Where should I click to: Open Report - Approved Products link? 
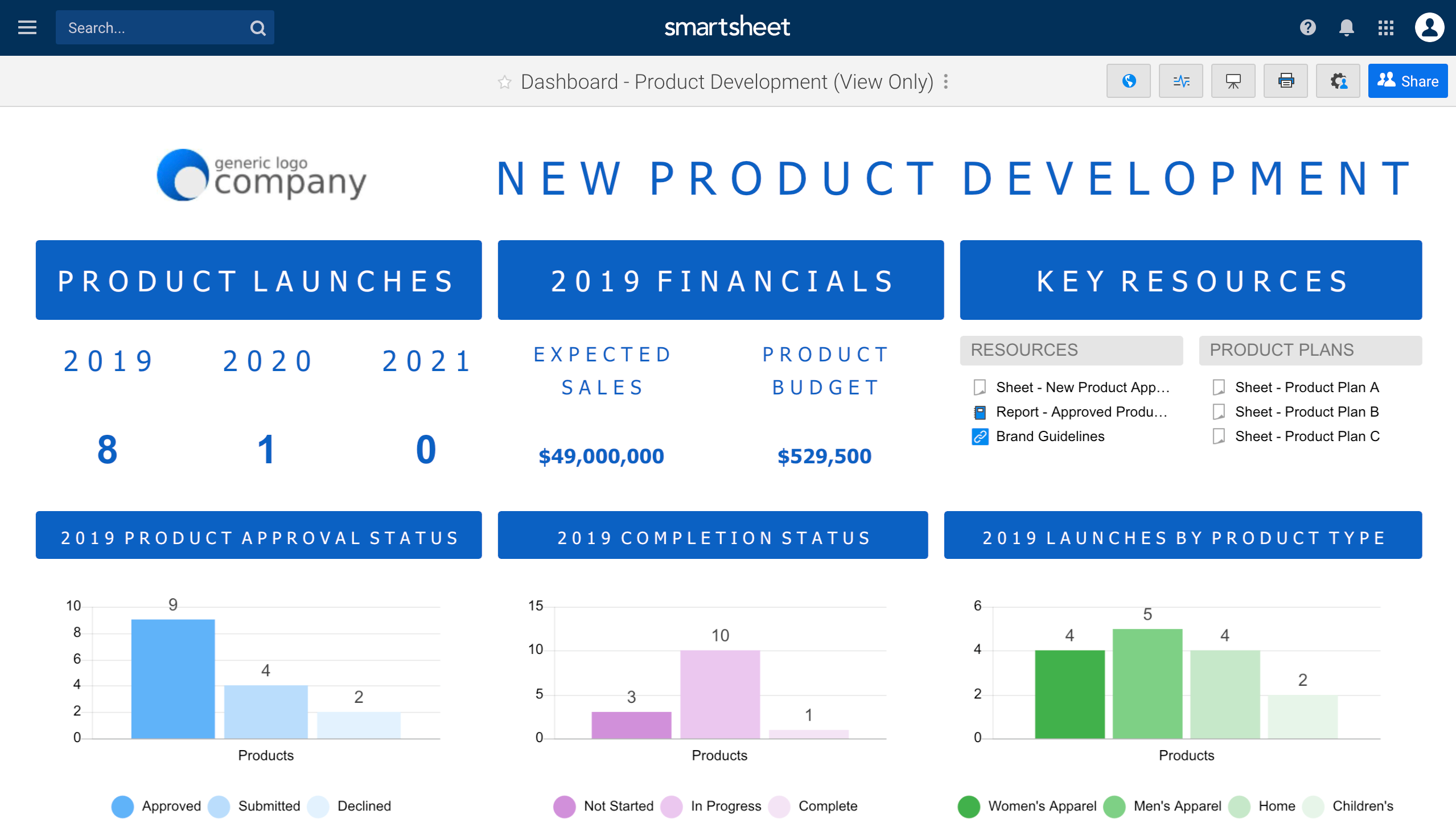point(1081,411)
